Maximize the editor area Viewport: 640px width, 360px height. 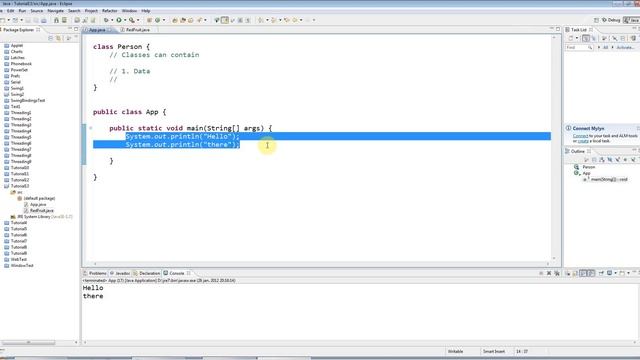(558, 29)
